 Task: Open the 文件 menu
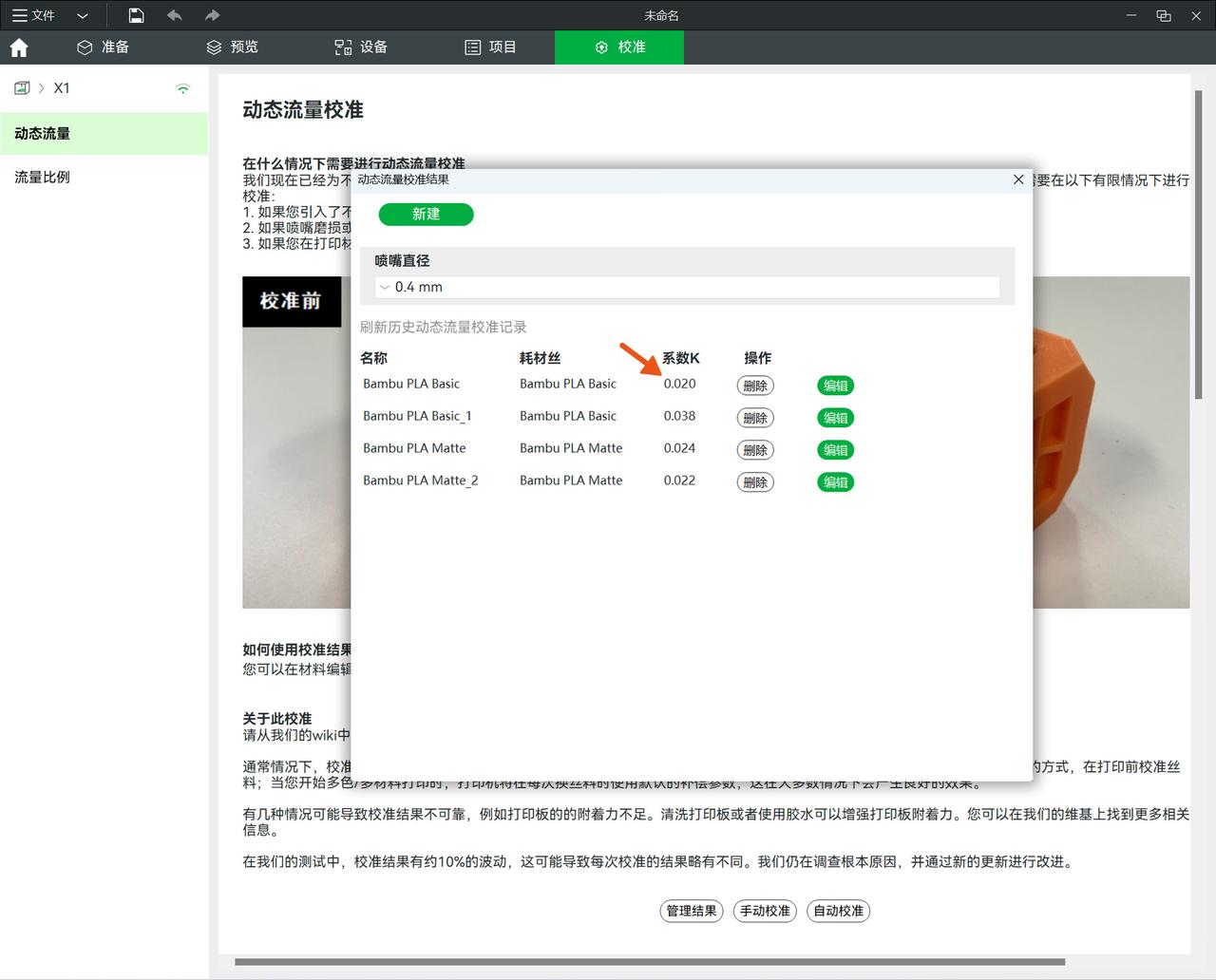point(33,15)
